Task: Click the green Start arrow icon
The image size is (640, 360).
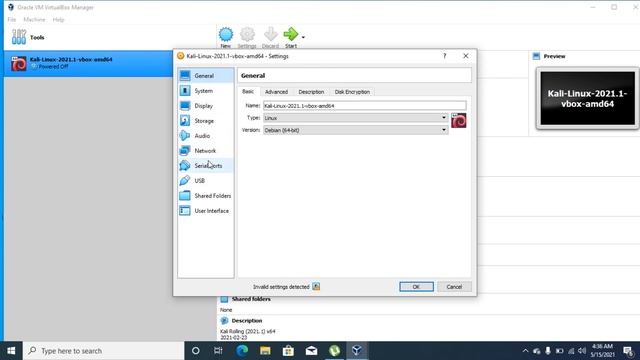Action: click(x=291, y=34)
